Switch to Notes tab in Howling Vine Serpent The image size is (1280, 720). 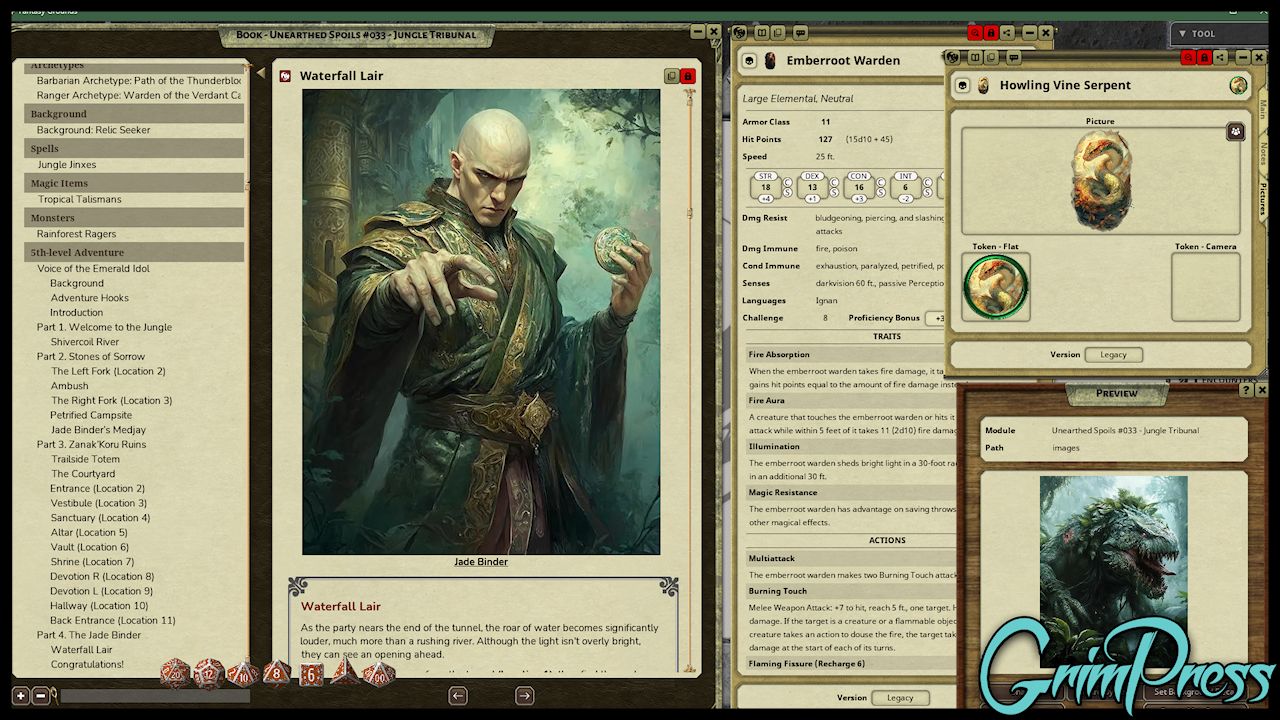click(x=1262, y=153)
